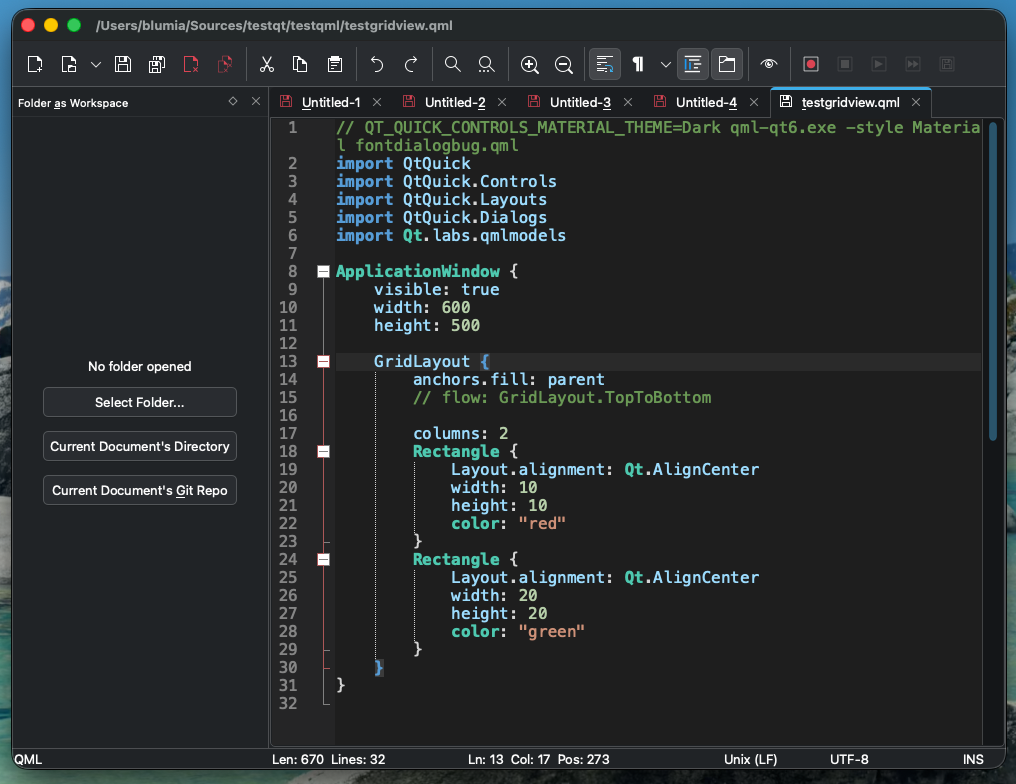Close the Folder as Workspace panel
Screen dimensions: 1016x784
point(256,101)
